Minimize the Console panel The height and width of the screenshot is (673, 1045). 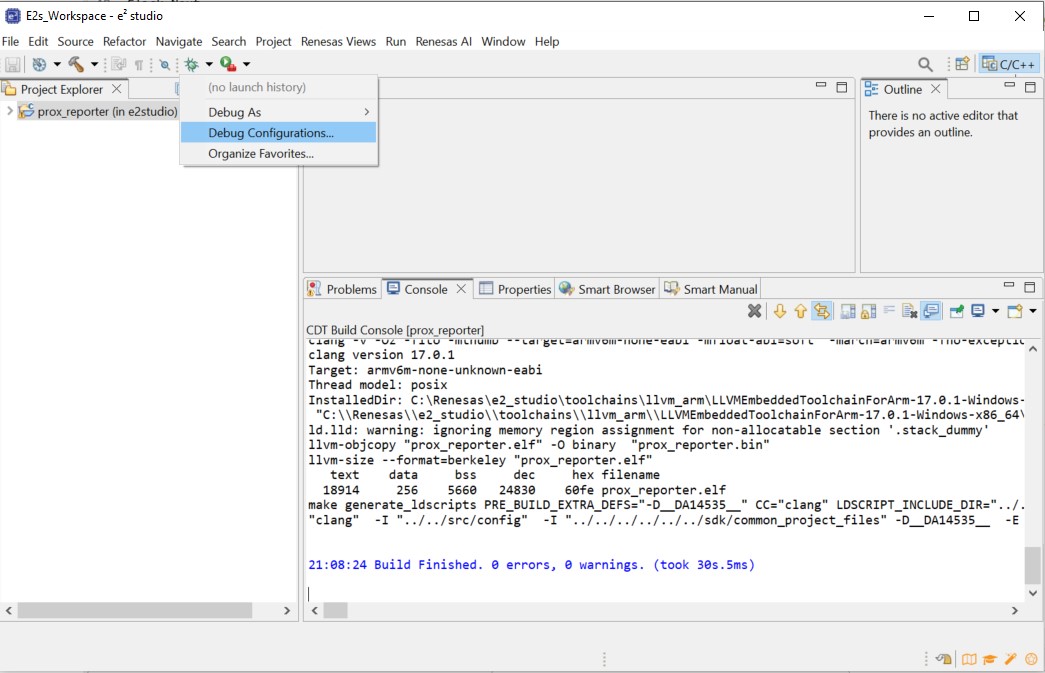coord(1009,286)
